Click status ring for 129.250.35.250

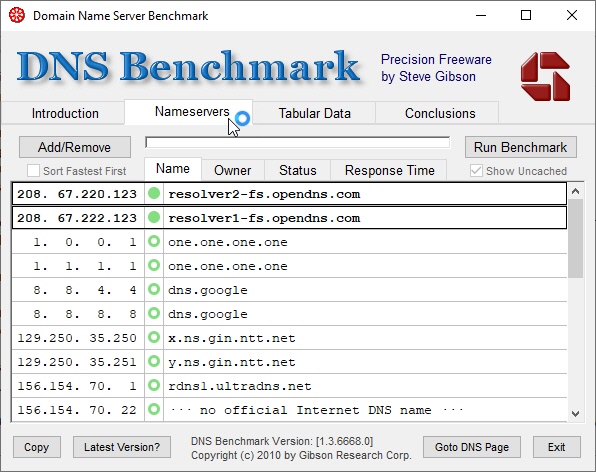[x=154, y=337]
